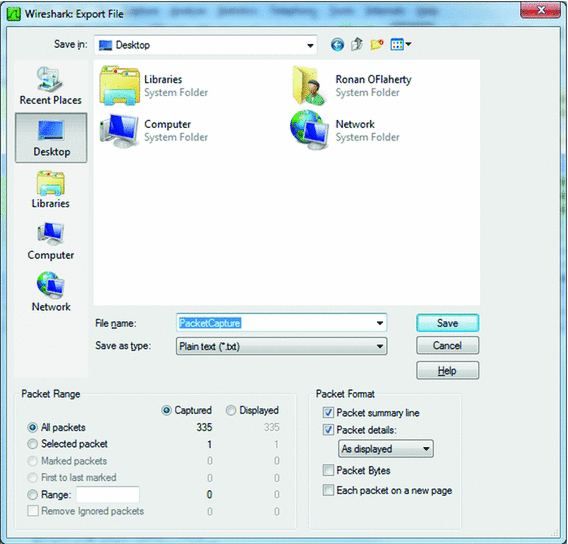Choose the Displayed radio button
This screenshot has width=568, height=544.
[x=231, y=410]
